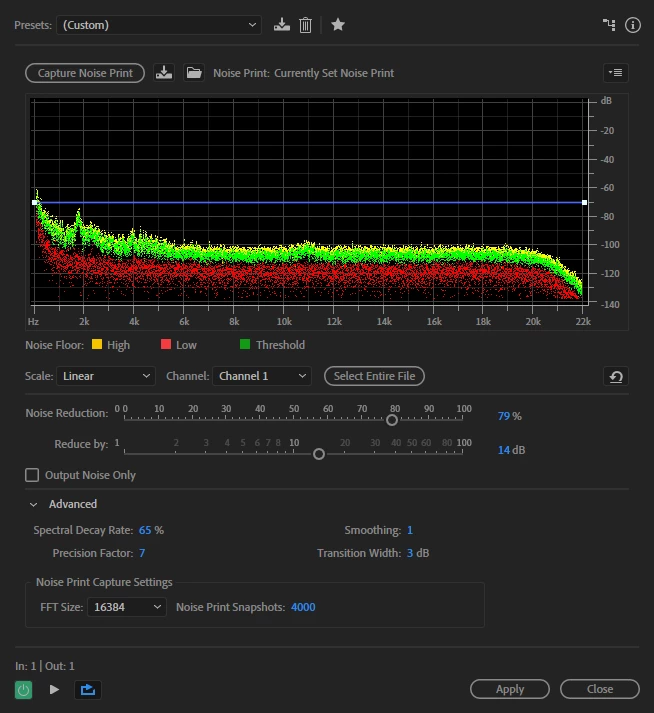Save current settings as a preset icon
The image size is (654, 713).
(282, 25)
